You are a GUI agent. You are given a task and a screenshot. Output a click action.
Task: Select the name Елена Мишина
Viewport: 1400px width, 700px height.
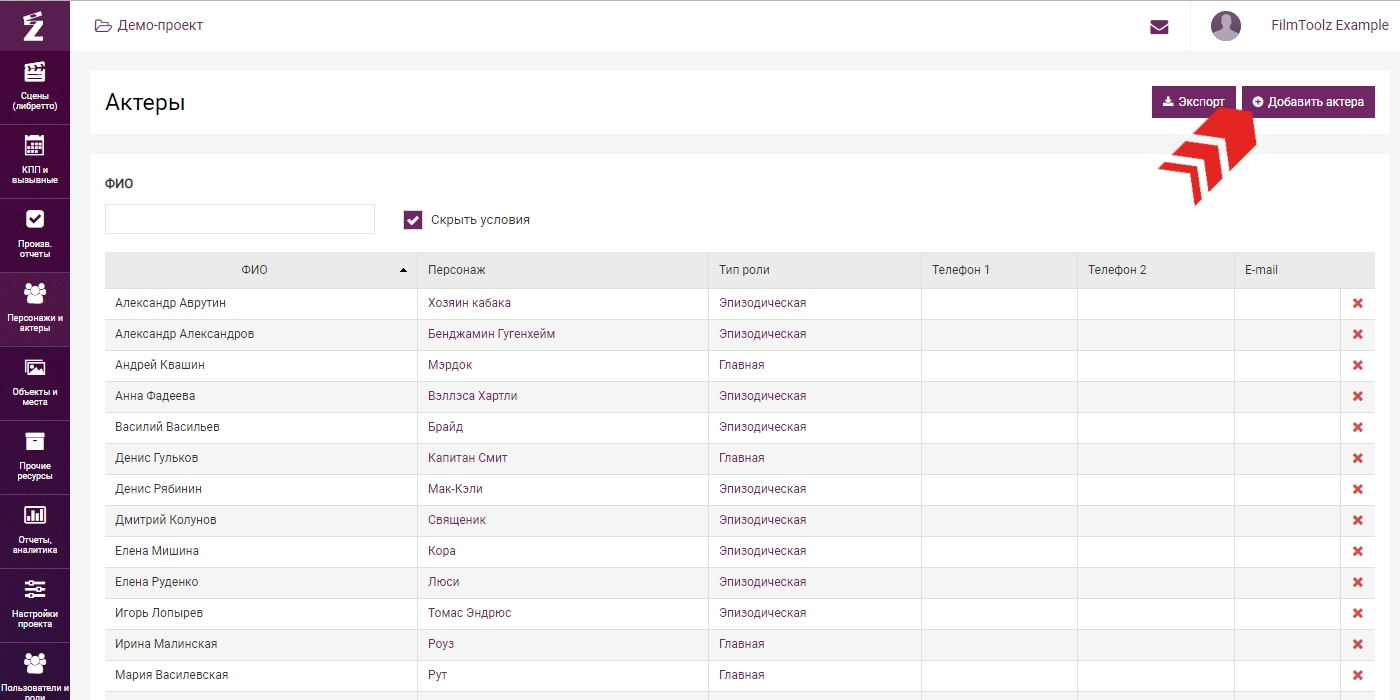pyautogui.click(x=157, y=551)
